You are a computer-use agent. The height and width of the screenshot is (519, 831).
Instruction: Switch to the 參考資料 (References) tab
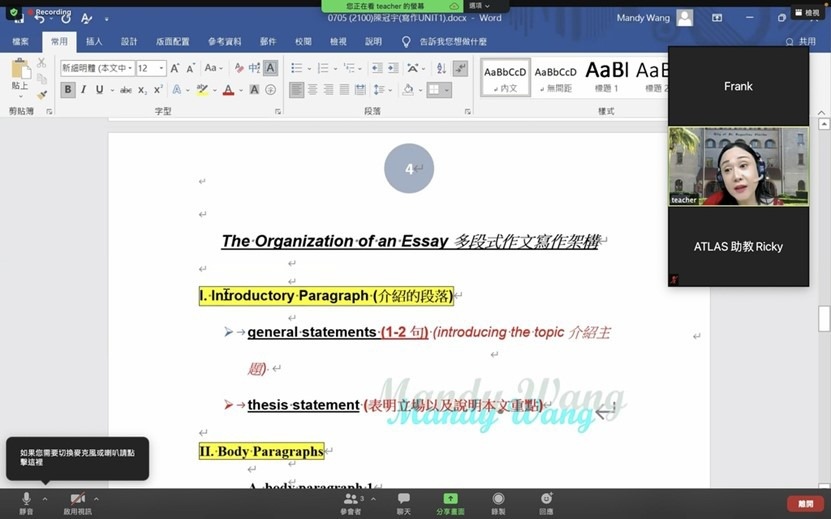(x=225, y=41)
